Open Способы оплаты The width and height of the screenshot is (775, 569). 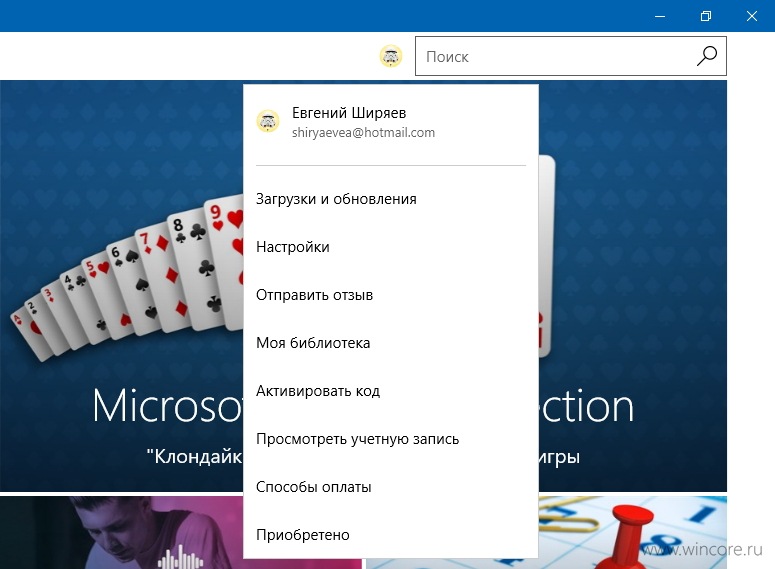(x=313, y=486)
